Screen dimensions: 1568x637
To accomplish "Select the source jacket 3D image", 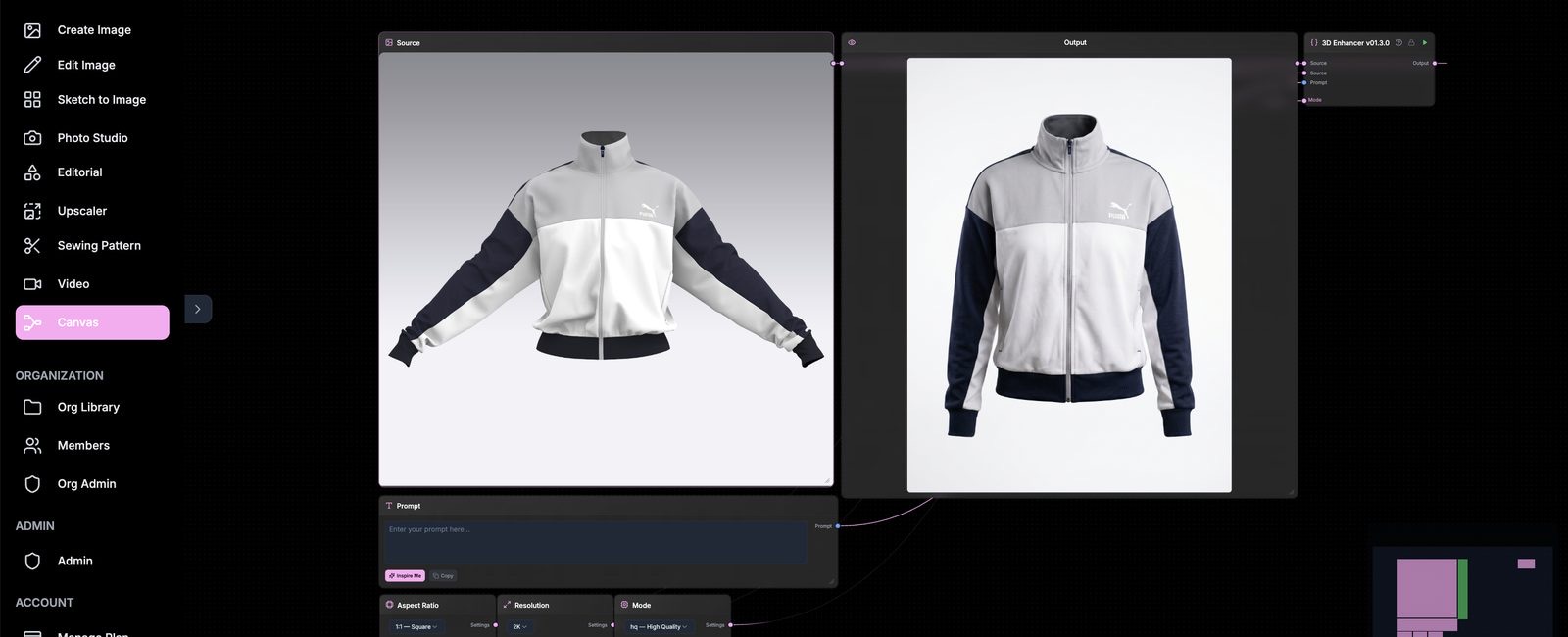I will (x=607, y=269).
